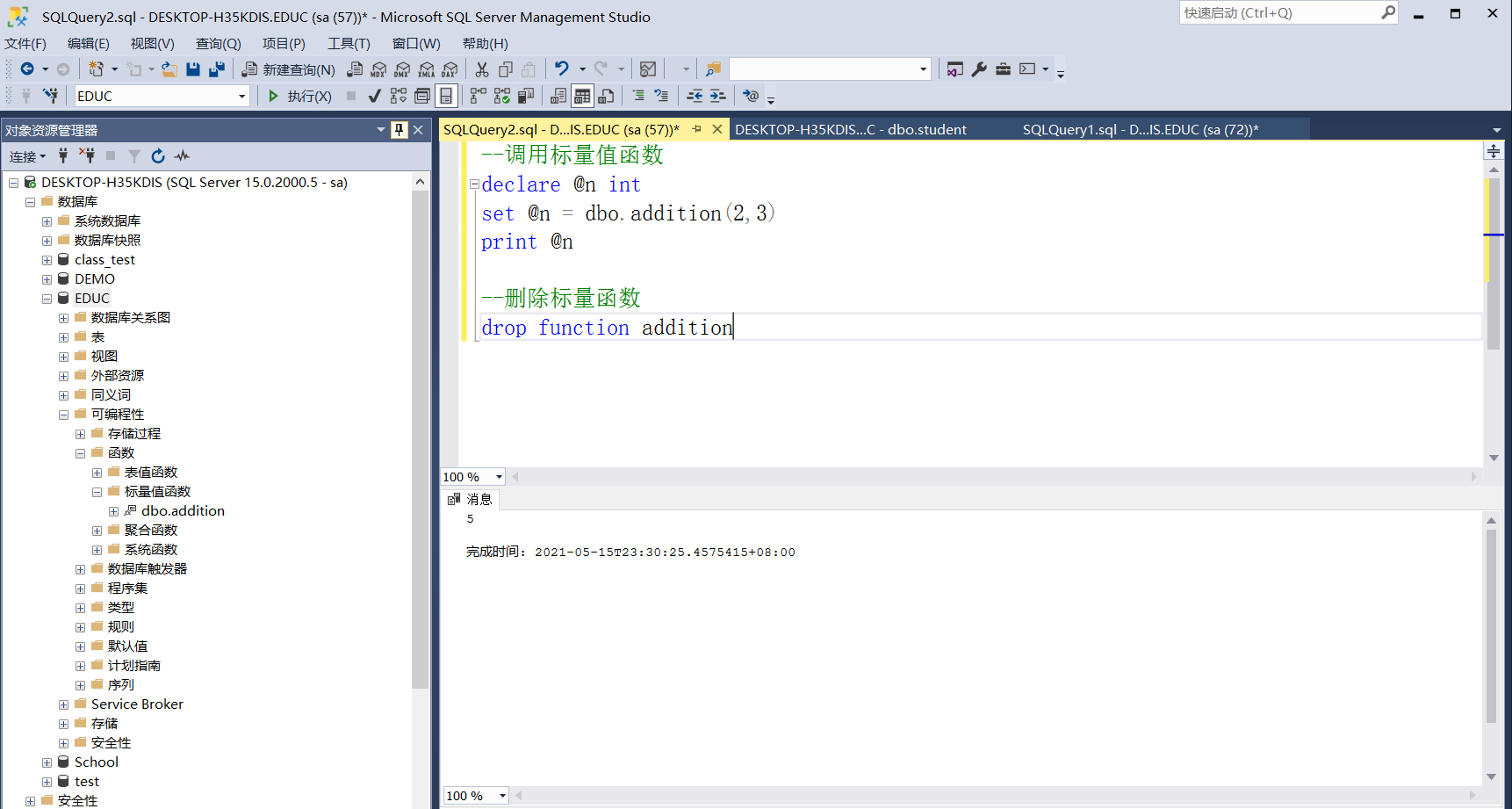Close the SQLQuery2.sql tab
The image size is (1512, 809).
717,129
